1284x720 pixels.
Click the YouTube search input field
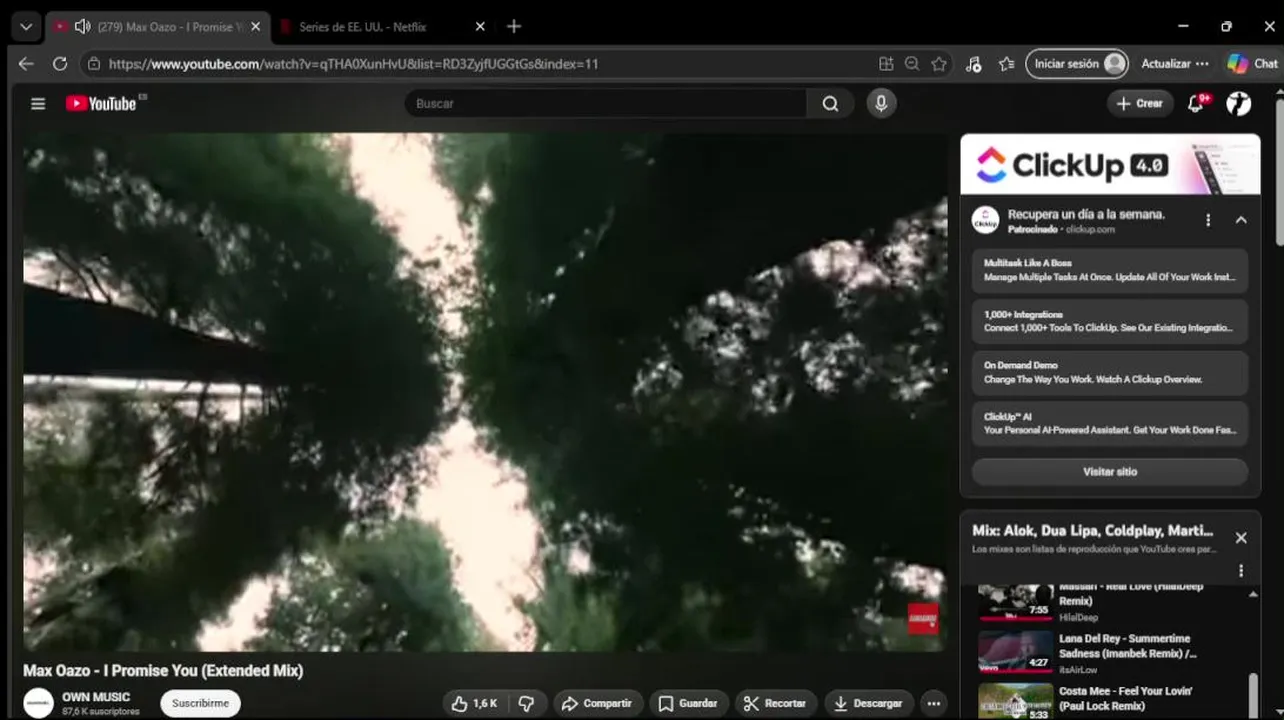(605, 103)
